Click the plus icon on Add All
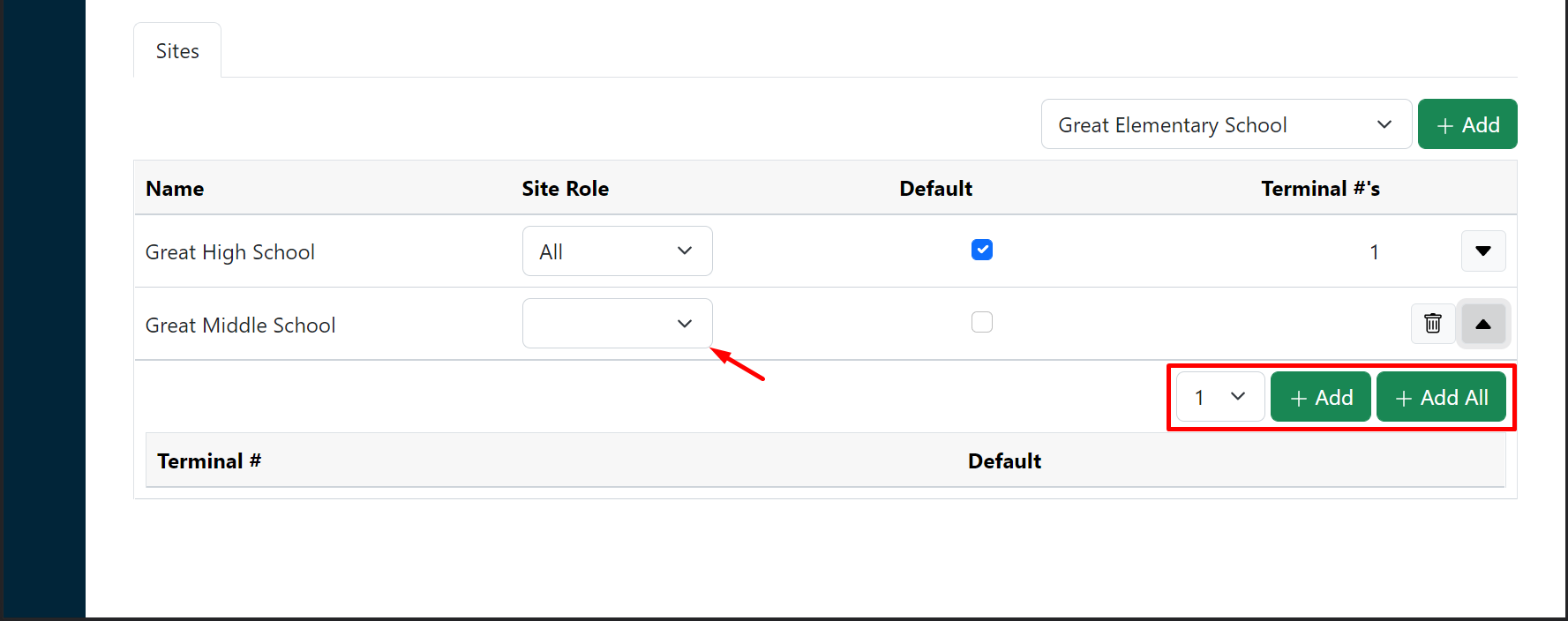 coord(1404,397)
